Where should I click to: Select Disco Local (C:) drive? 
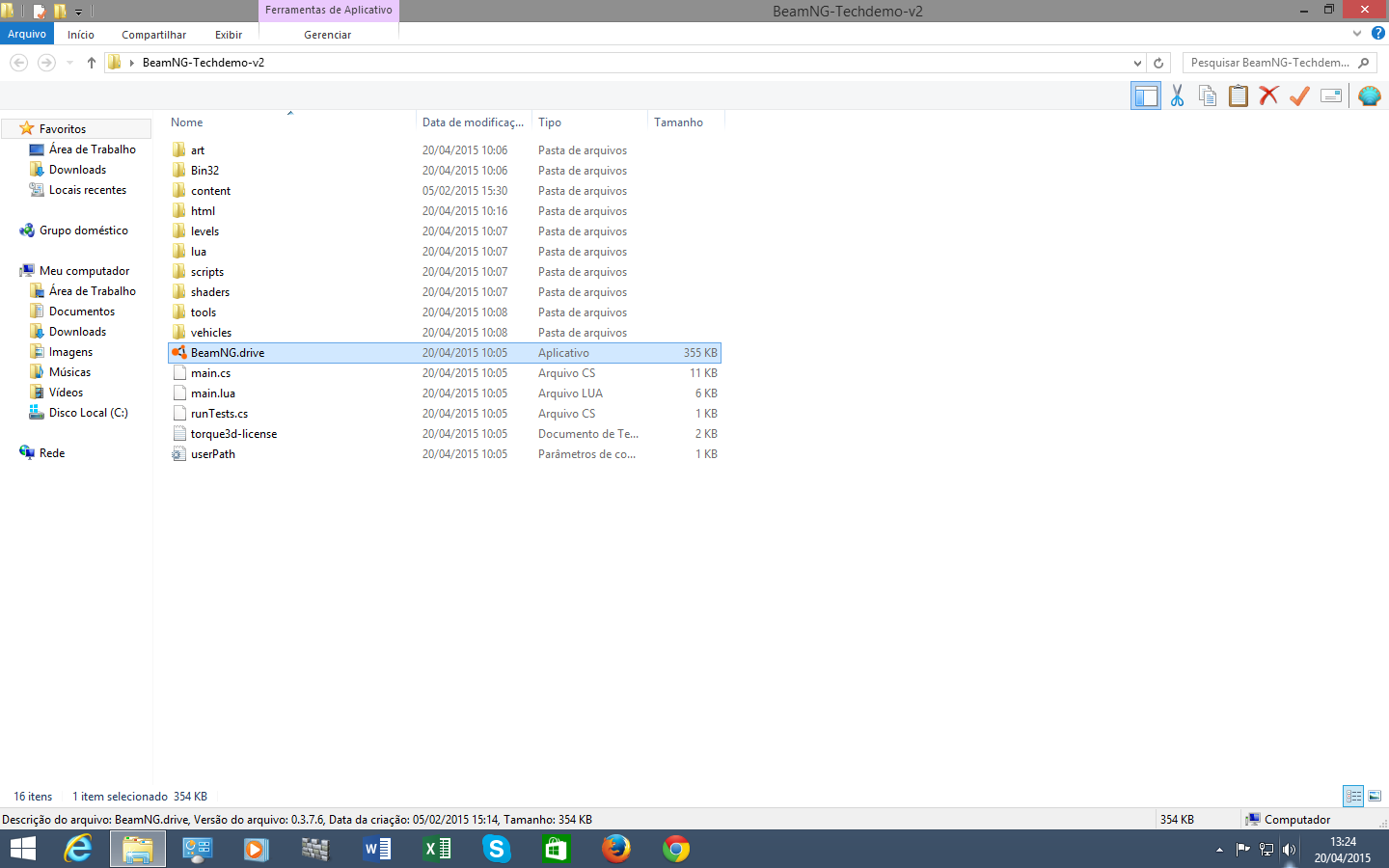pos(88,413)
